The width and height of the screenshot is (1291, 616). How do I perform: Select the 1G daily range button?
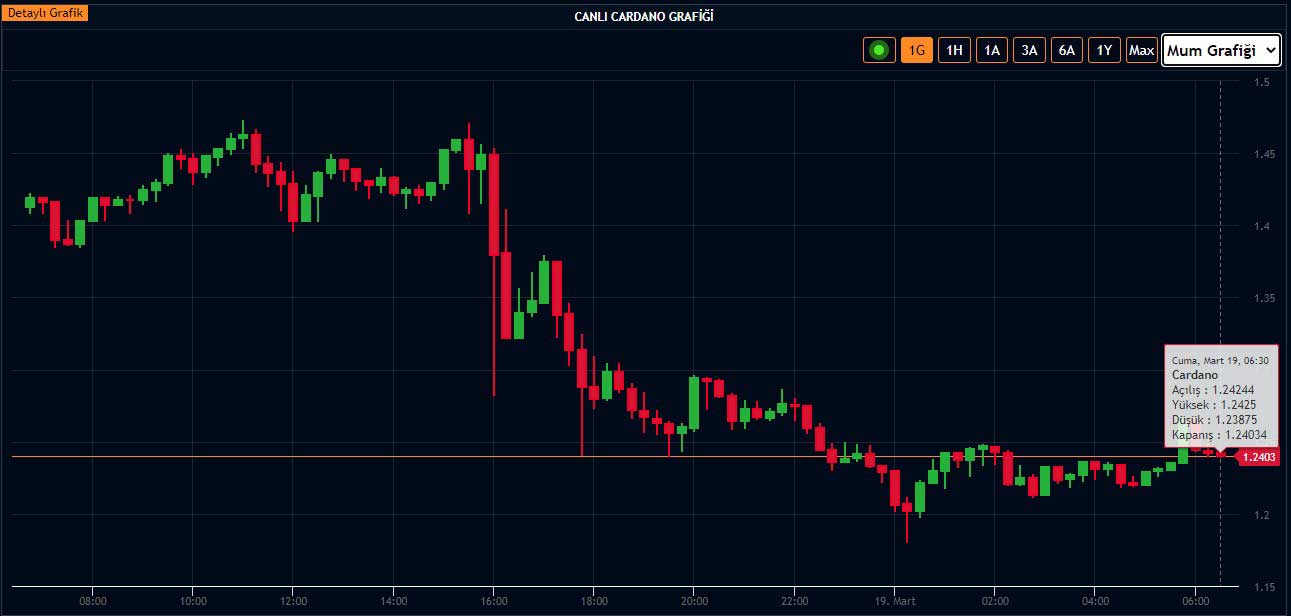[x=917, y=50]
